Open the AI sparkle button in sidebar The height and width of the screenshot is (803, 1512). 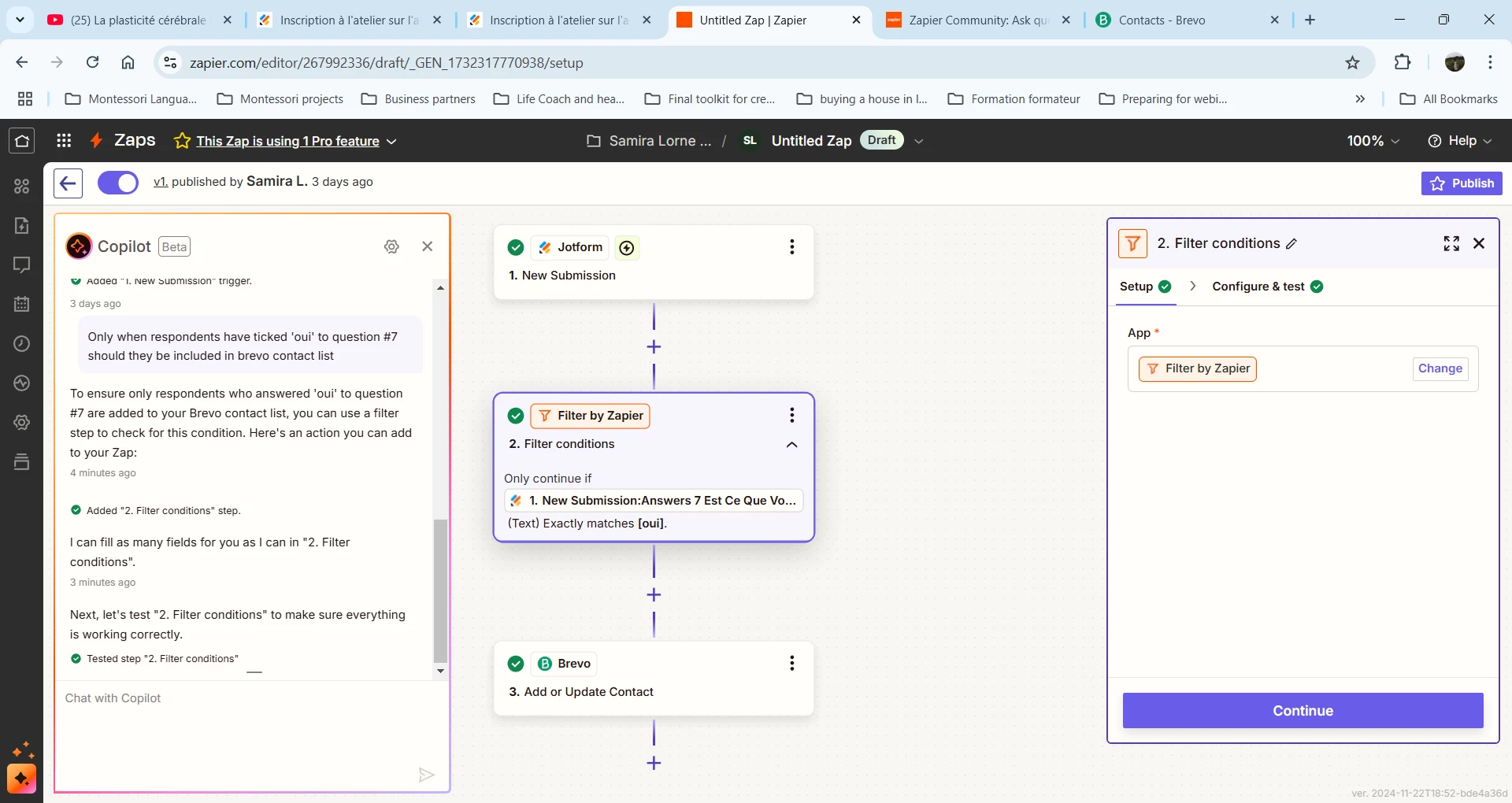[x=22, y=779]
